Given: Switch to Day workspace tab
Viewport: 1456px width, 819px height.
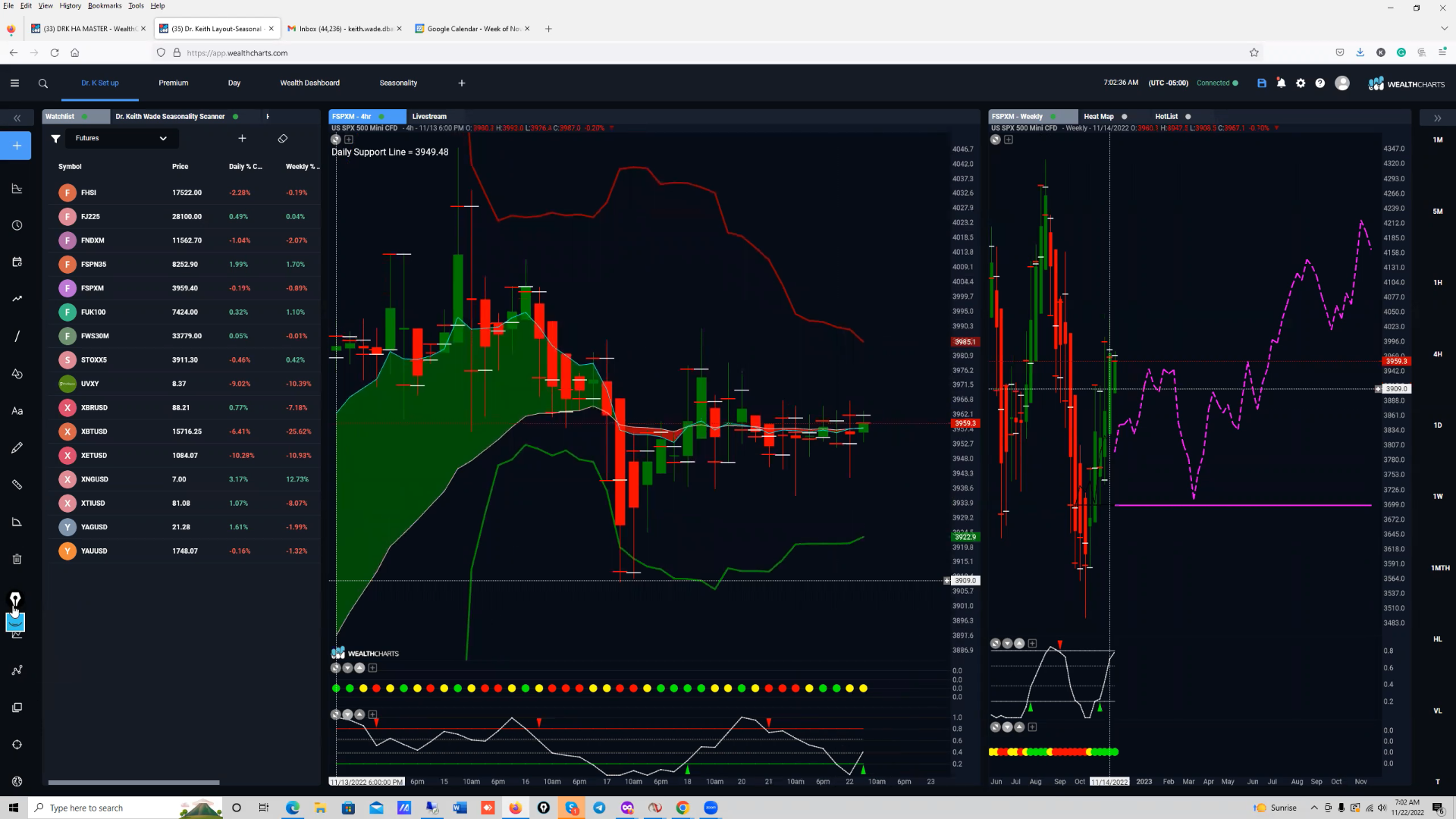Looking at the screenshot, I should 234,83.
